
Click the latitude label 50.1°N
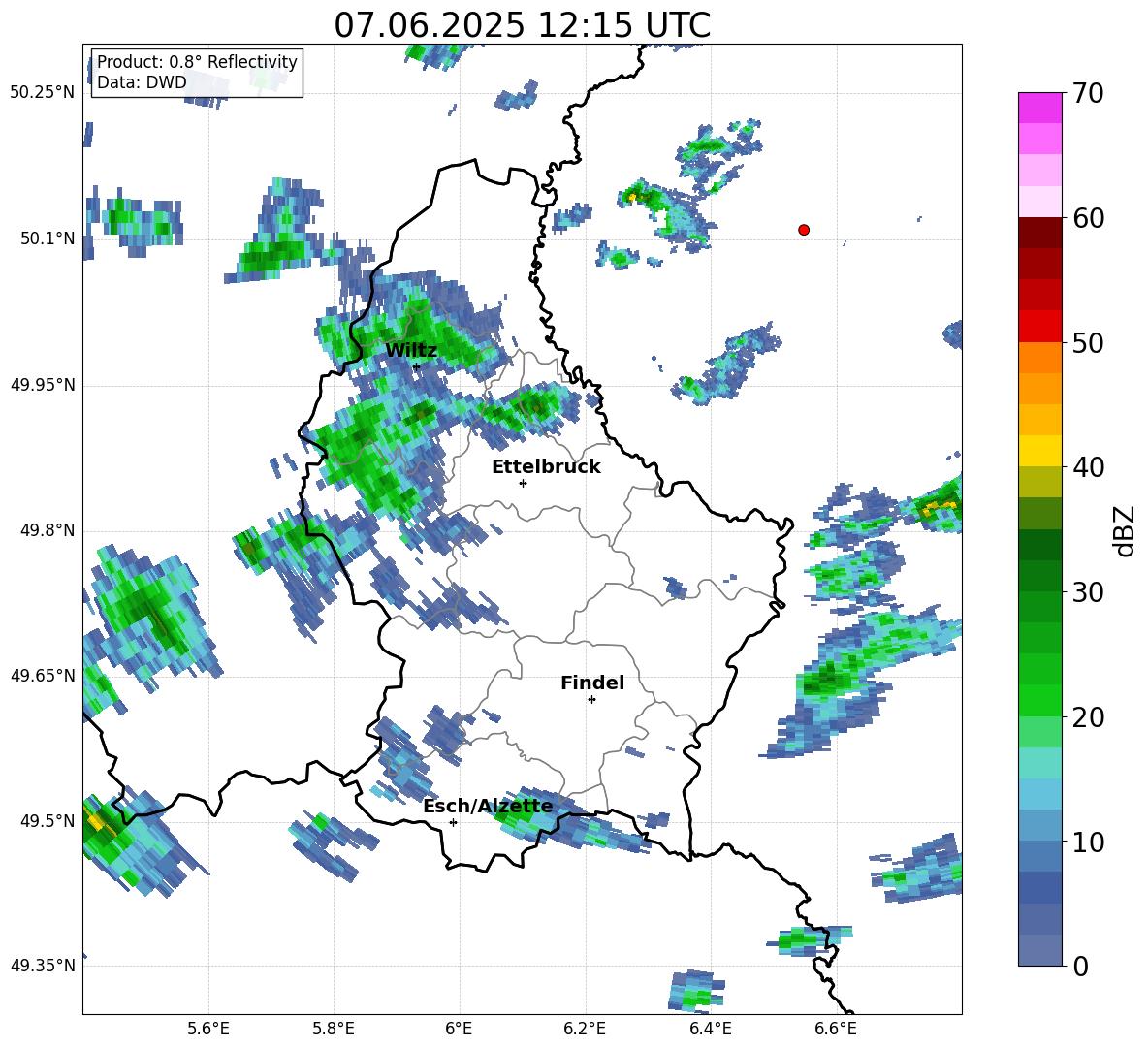pos(47,238)
